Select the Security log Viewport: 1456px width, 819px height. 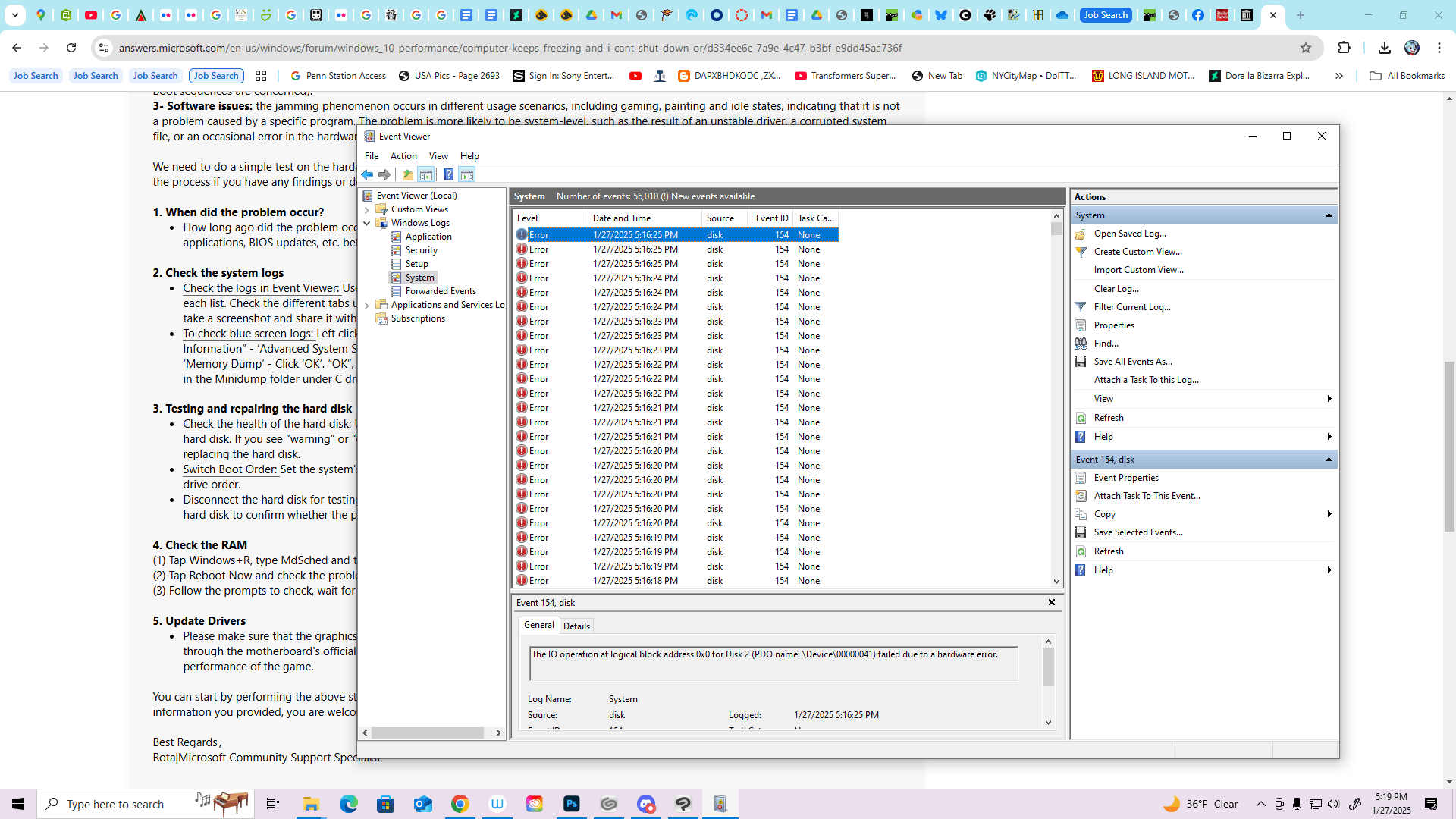click(421, 250)
